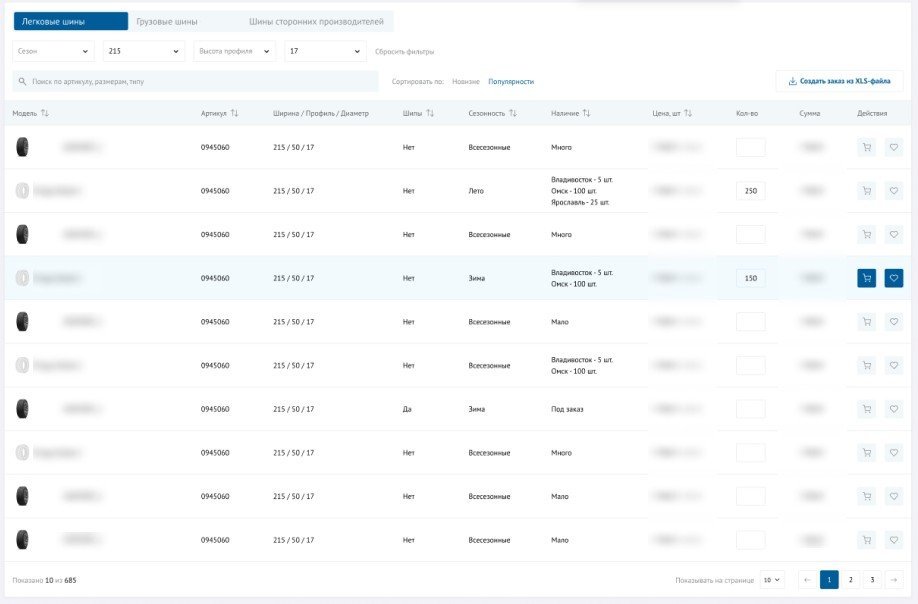This screenshot has width=918, height=604.
Task: Sort results by Новизне
Action: [465, 81]
